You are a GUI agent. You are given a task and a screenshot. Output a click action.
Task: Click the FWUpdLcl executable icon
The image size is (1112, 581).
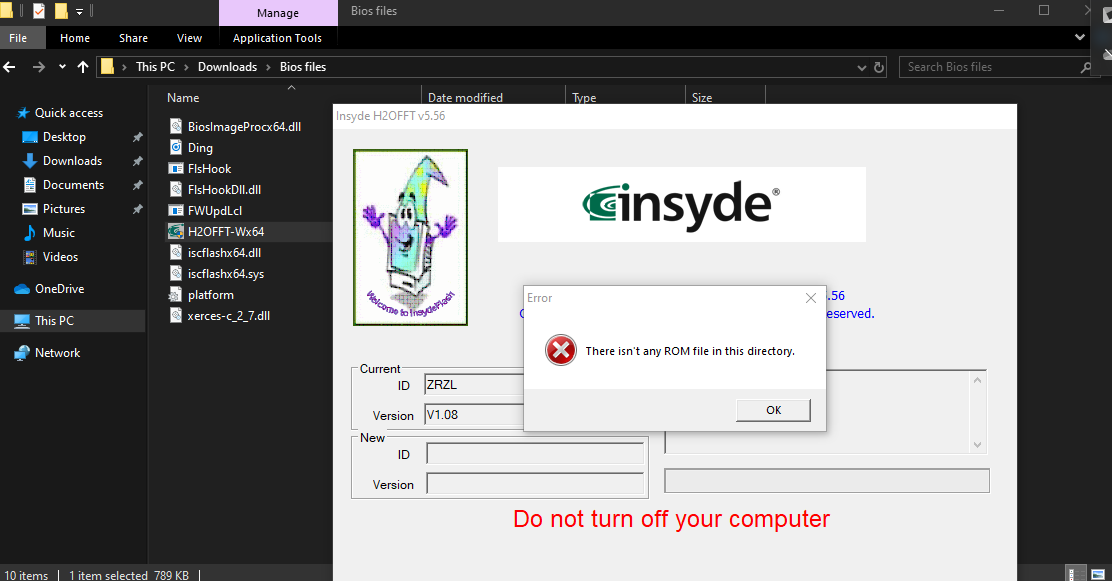click(176, 211)
